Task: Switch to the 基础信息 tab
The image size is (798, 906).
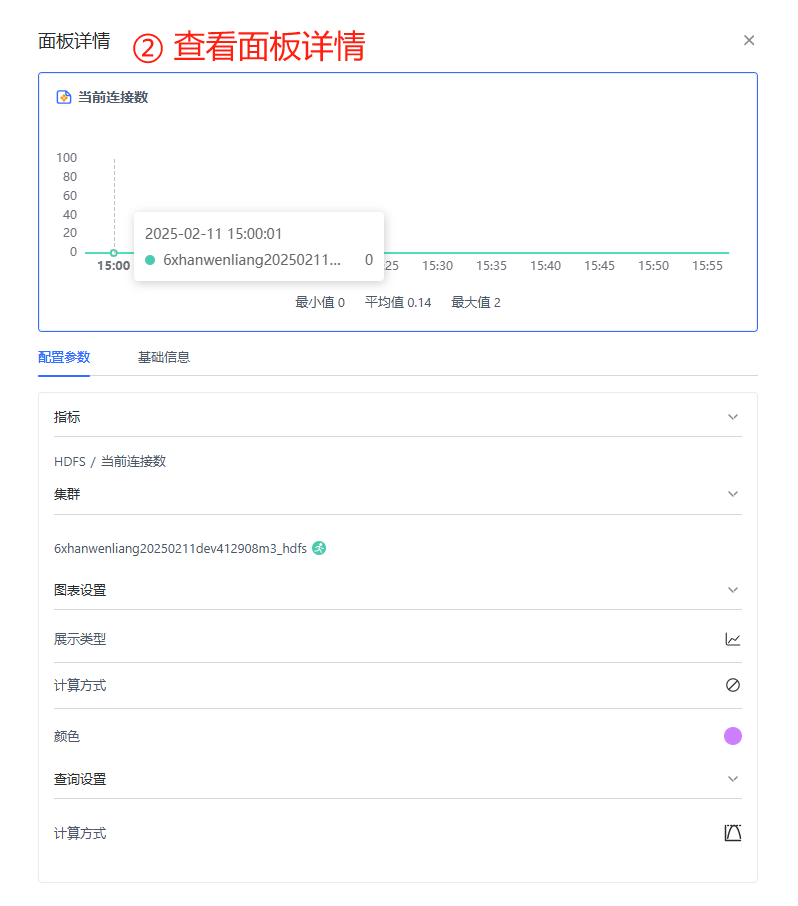Action: pos(164,357)
